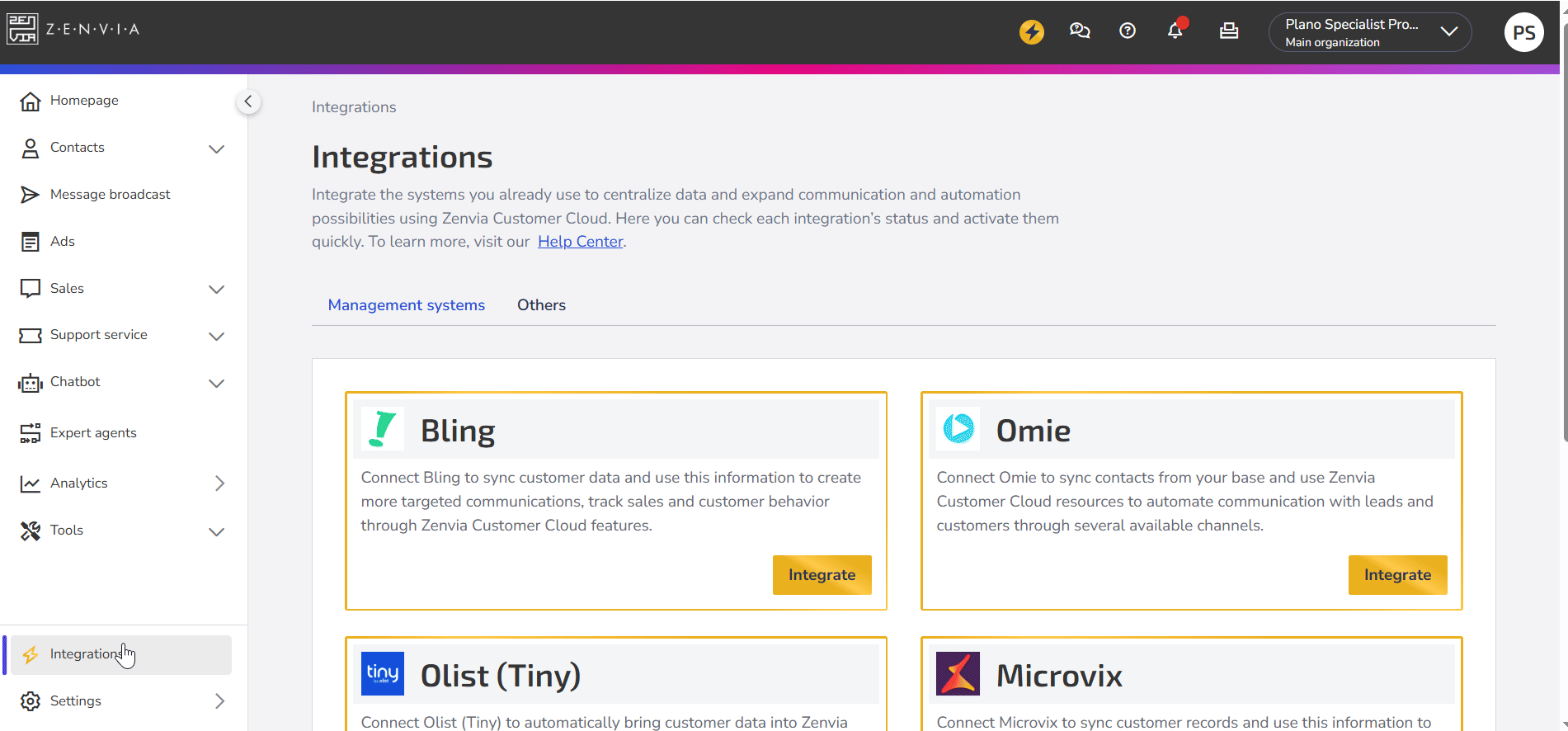Expand the Chatbot submenu chevron
The height and width of the screenshot is (731, 1568).
[217, 384]
